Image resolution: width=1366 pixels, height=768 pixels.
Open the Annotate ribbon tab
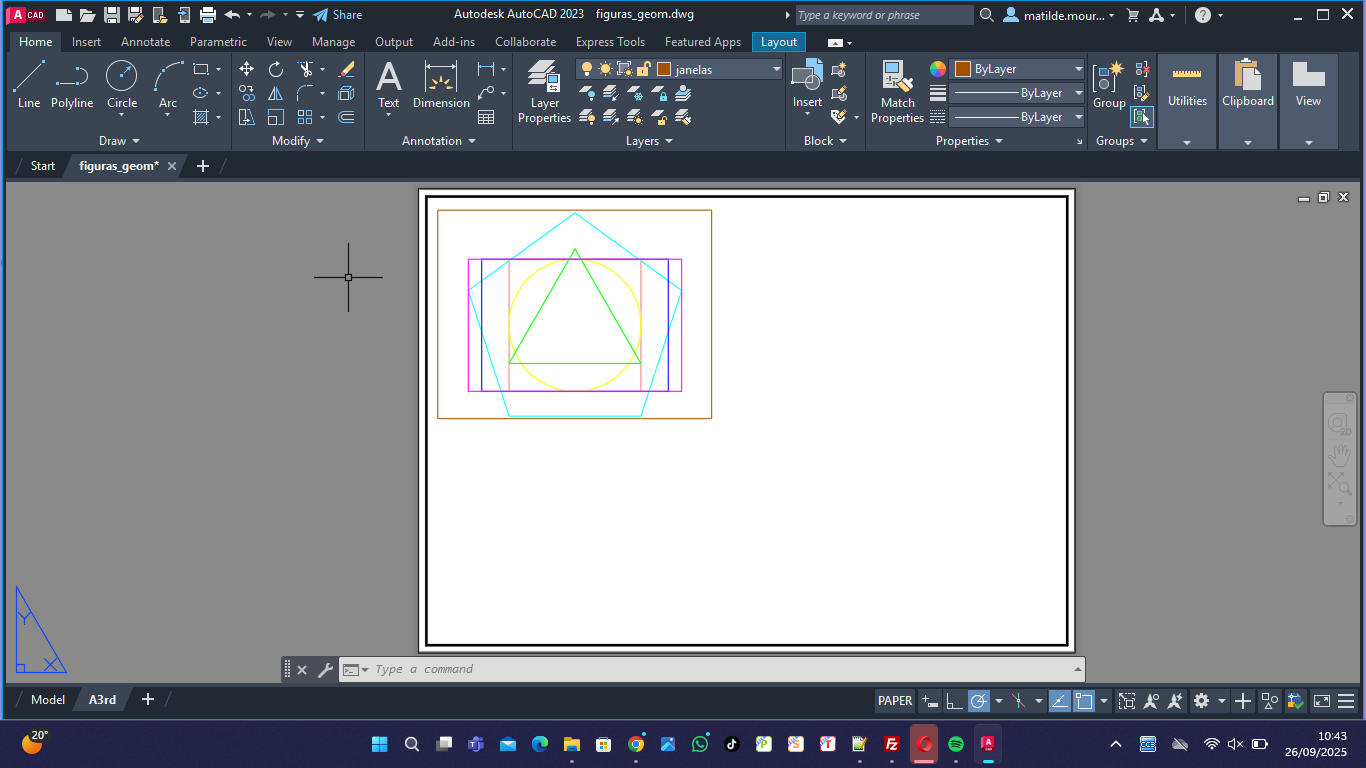145,42
